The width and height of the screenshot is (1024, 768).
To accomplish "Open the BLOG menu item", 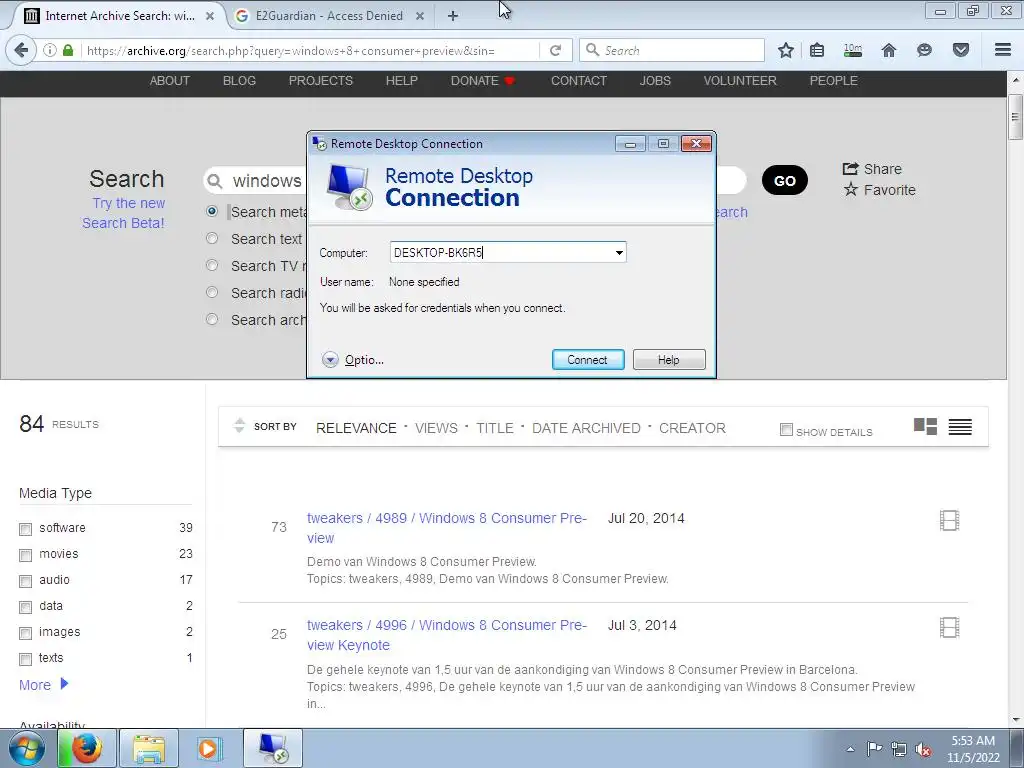I will (x=239, y=81).
